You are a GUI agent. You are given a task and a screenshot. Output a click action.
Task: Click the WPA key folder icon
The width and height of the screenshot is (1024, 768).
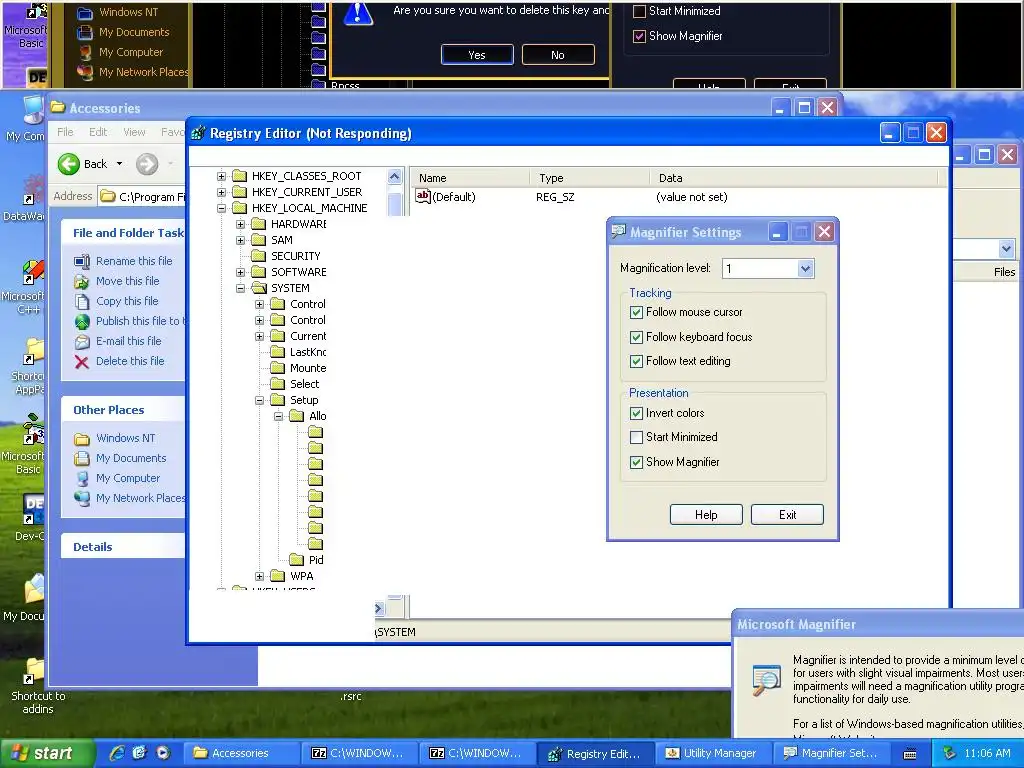click(278, 576)
